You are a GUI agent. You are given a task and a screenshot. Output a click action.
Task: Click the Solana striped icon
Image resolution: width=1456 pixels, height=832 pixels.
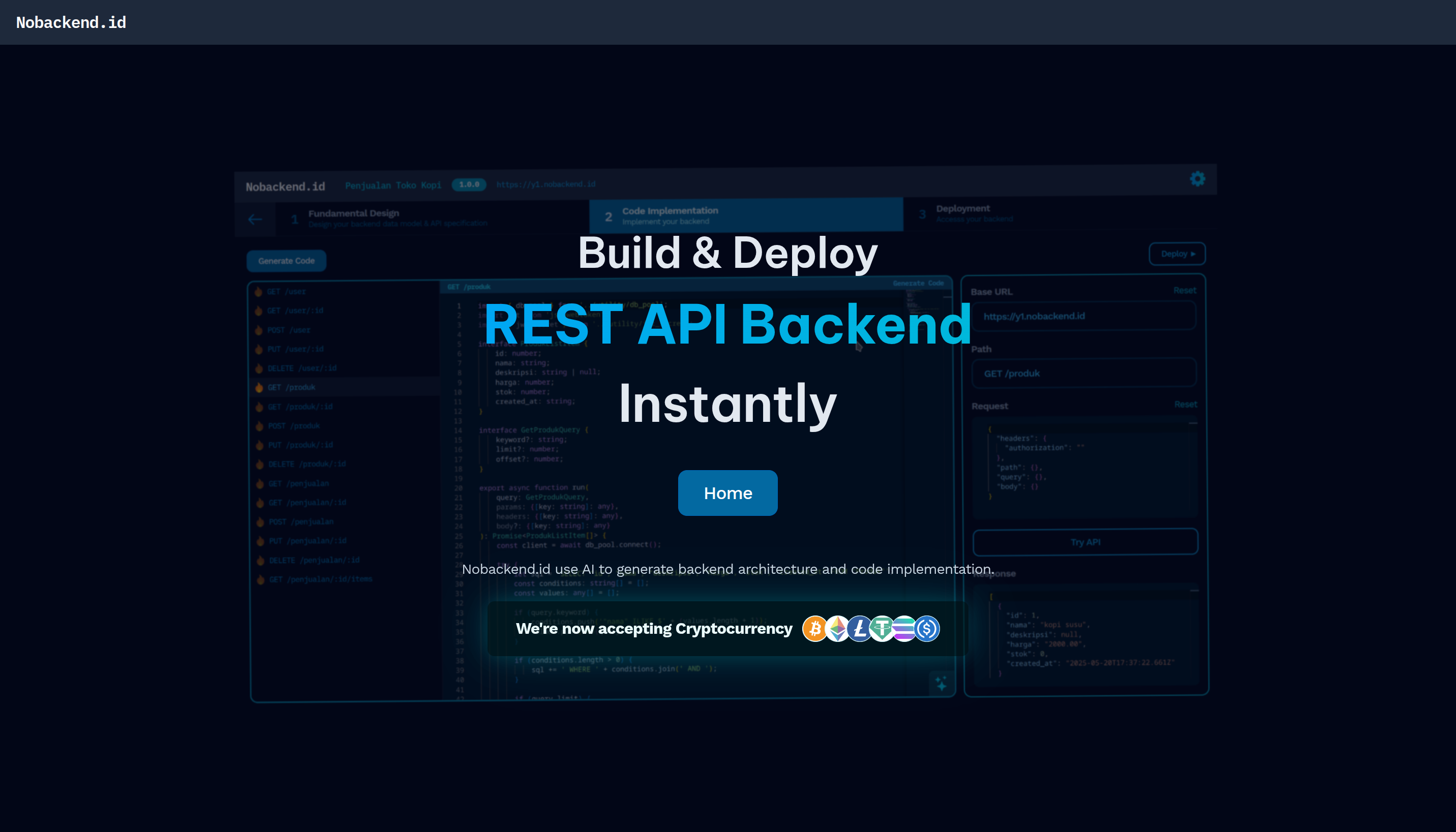(x=904, y=629)
